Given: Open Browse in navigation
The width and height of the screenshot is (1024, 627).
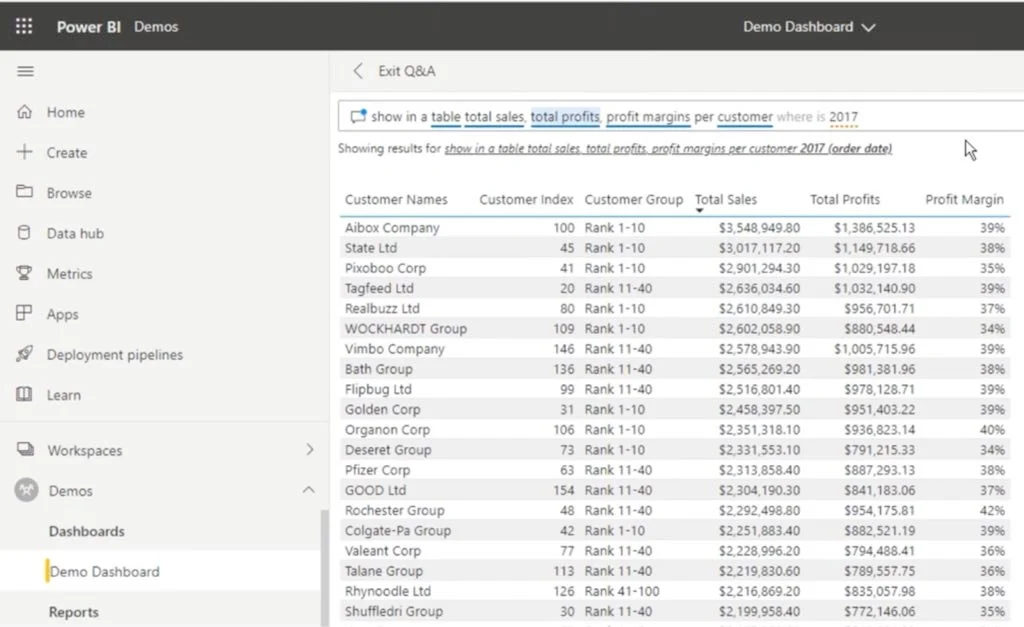Looking at the screenshot, I should coord(69,193).
